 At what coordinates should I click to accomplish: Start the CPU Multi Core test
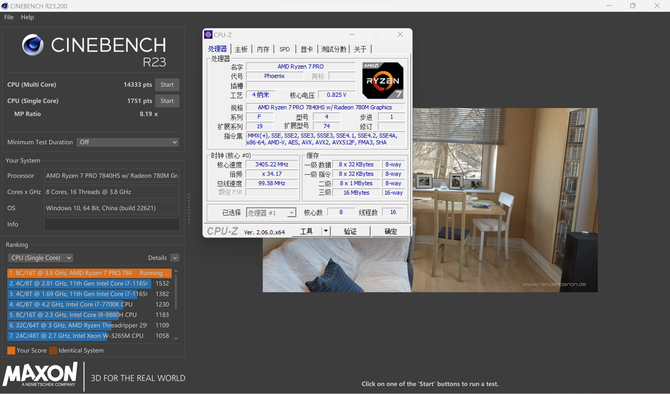point(167,85)
